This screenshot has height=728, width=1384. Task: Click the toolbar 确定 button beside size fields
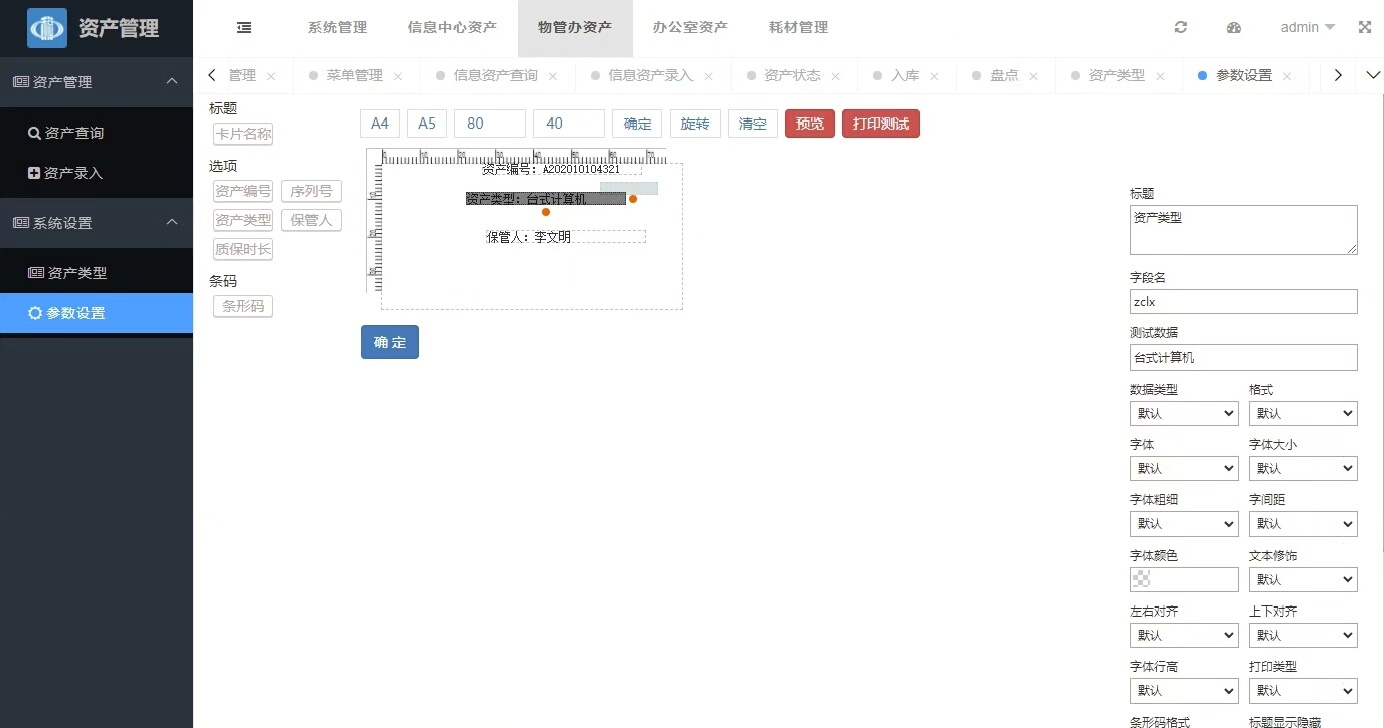(637, 124)
